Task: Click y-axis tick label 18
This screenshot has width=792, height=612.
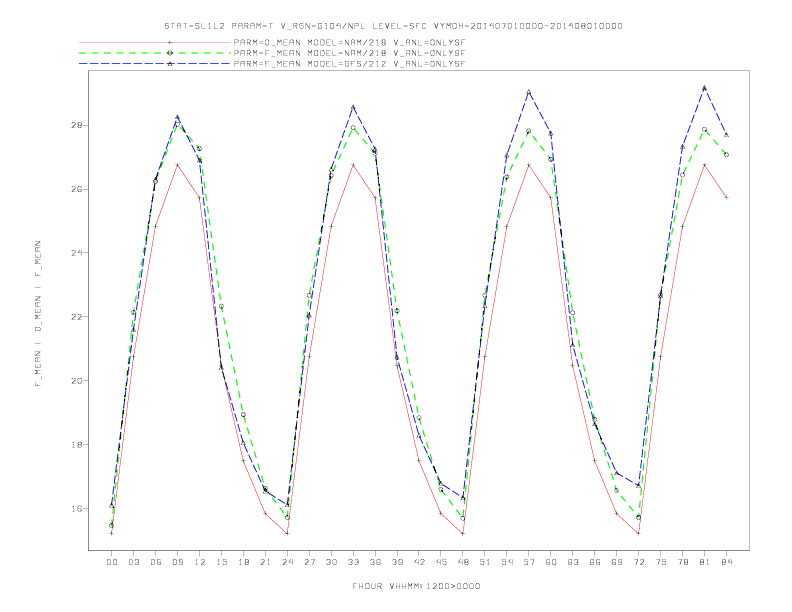Action: [x=76, y=444]
